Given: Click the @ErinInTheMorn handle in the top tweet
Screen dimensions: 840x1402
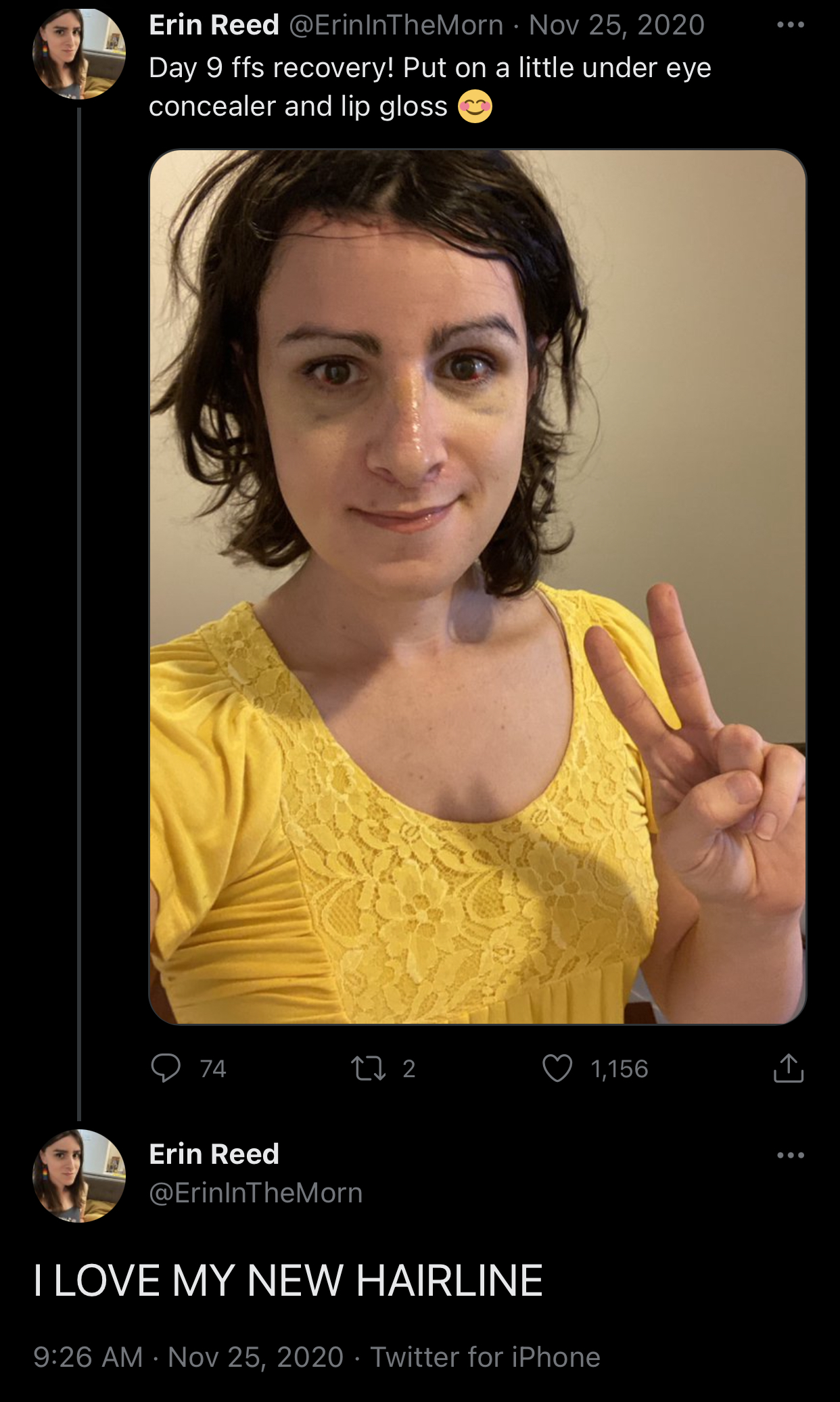Looking at the screenshot, I should point(396,26).
